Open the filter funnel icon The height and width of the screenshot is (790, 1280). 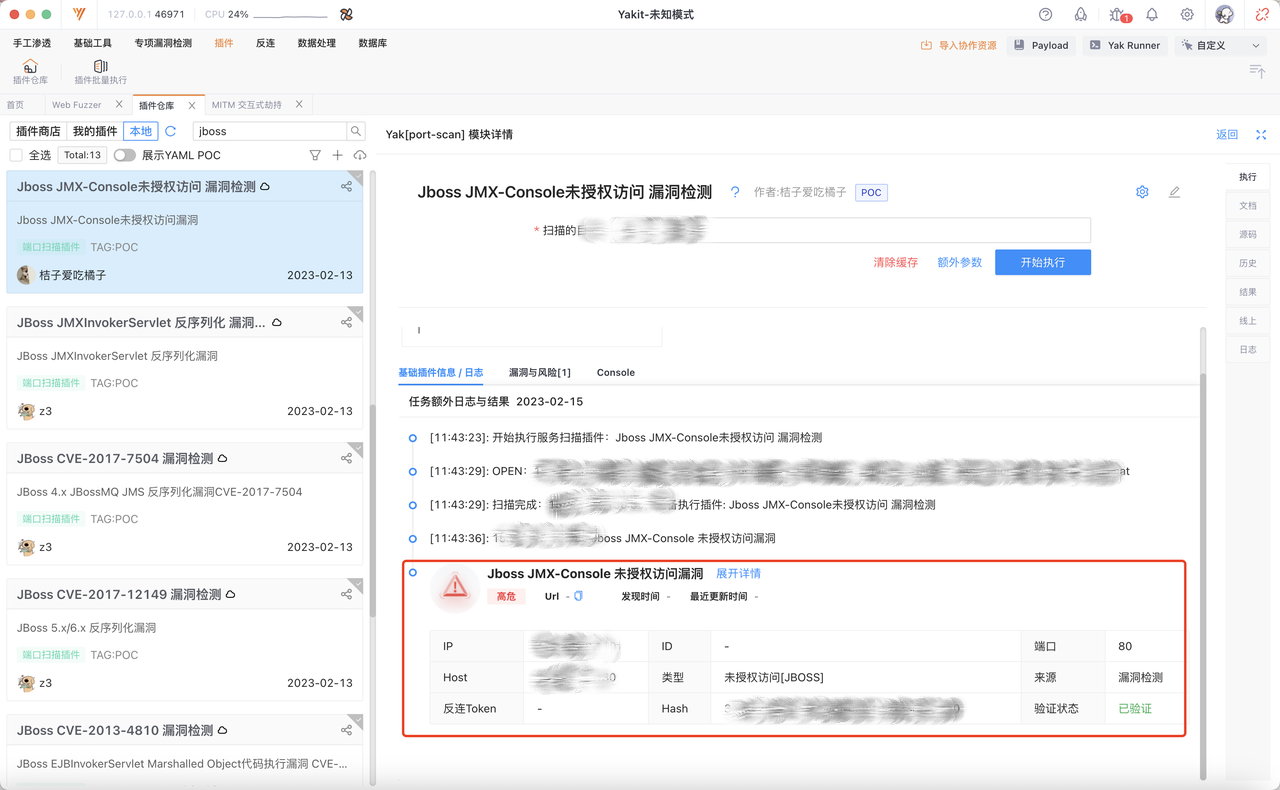click(315, 155)
